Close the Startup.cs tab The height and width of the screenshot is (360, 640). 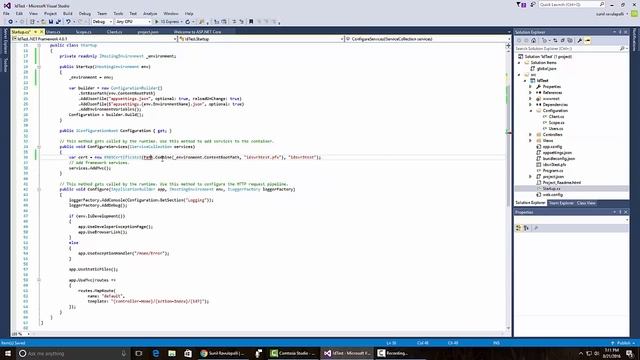(x=41, y=32)
